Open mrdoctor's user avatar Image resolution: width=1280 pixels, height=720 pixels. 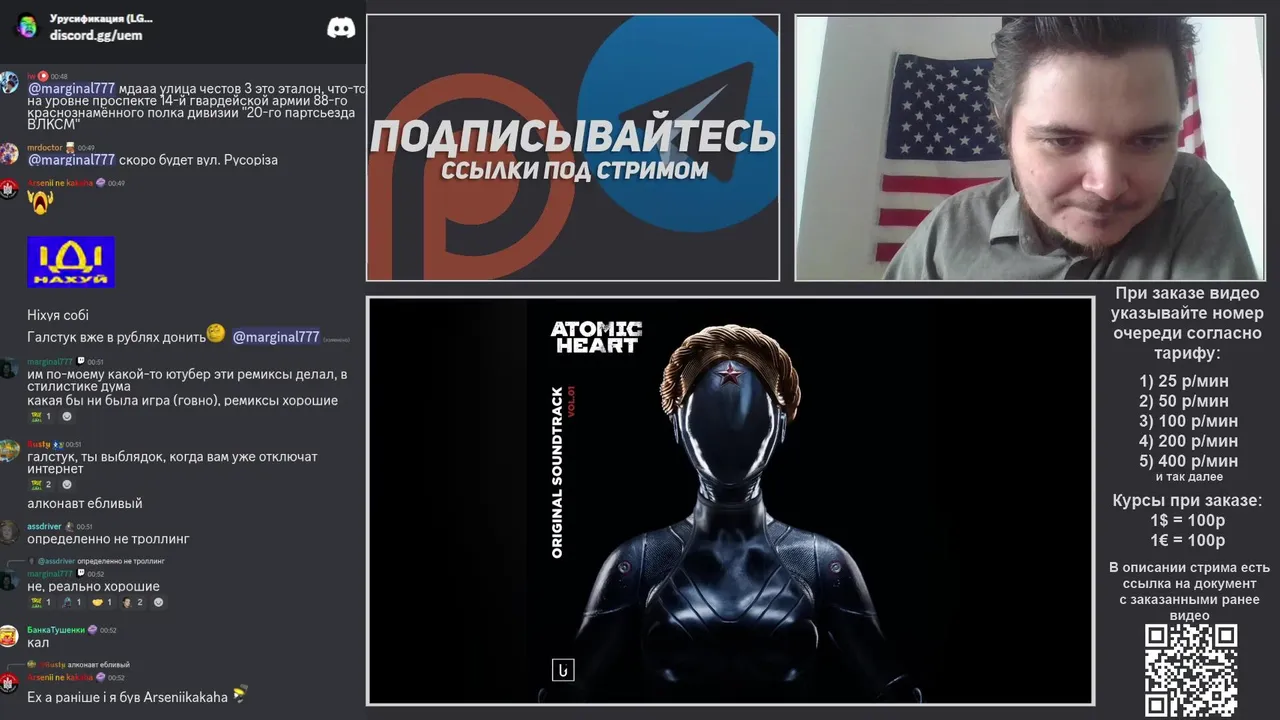9,153
